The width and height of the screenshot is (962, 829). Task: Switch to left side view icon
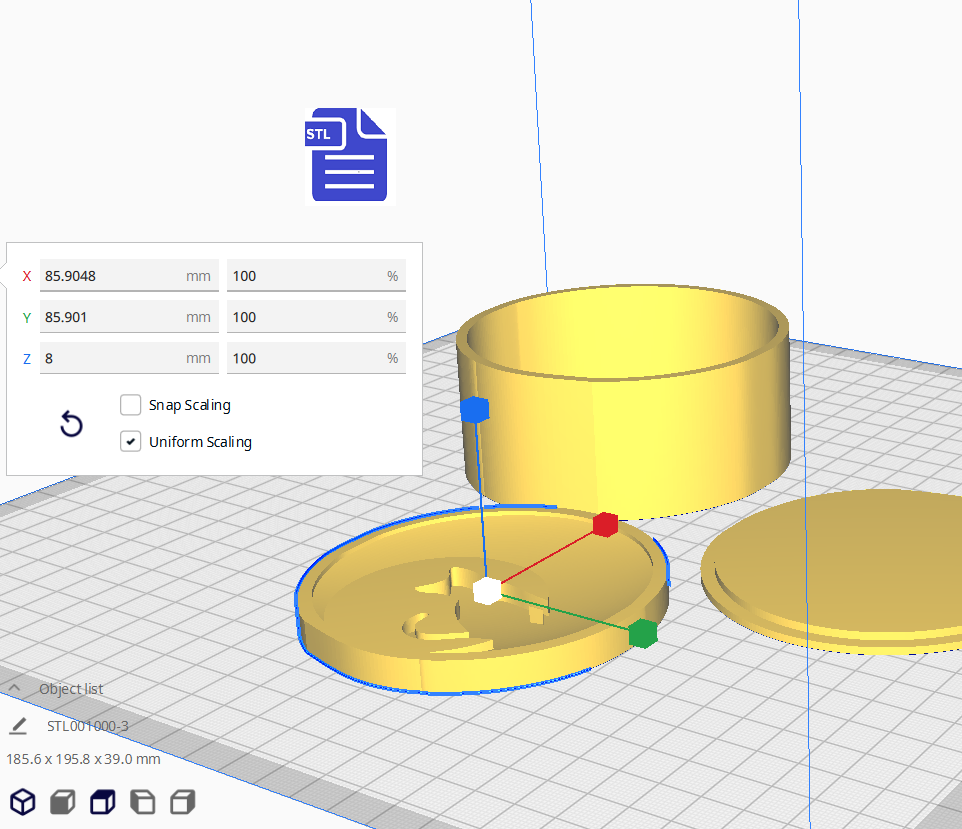point(143,801)
